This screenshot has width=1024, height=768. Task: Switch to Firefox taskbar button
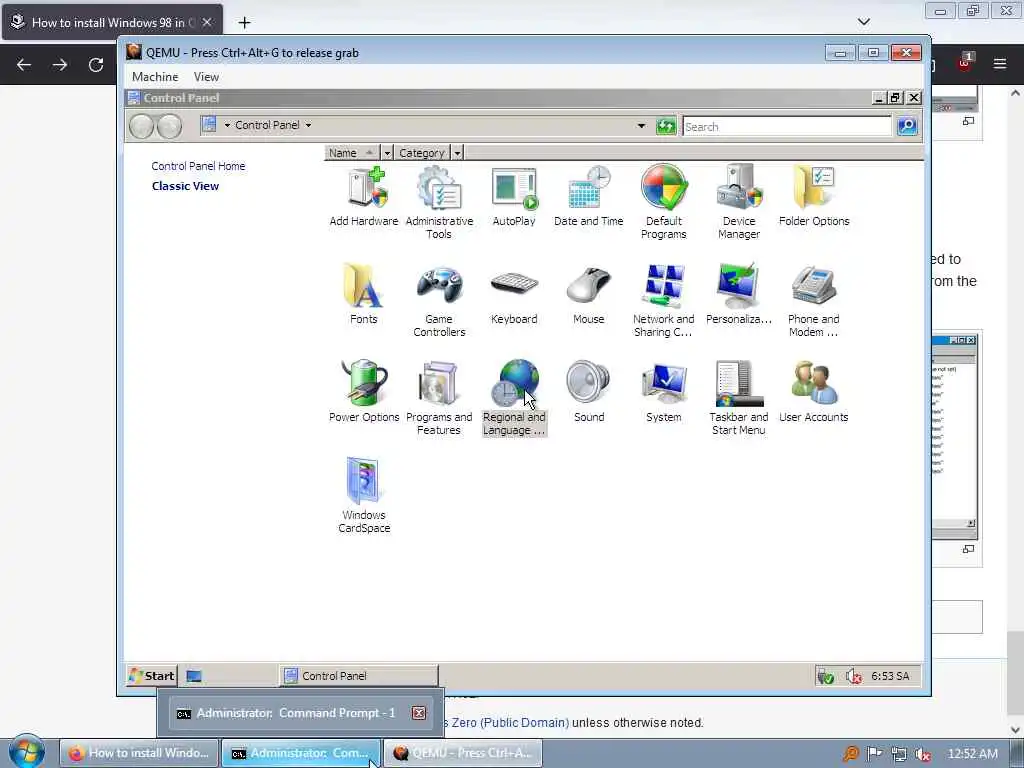139,753
